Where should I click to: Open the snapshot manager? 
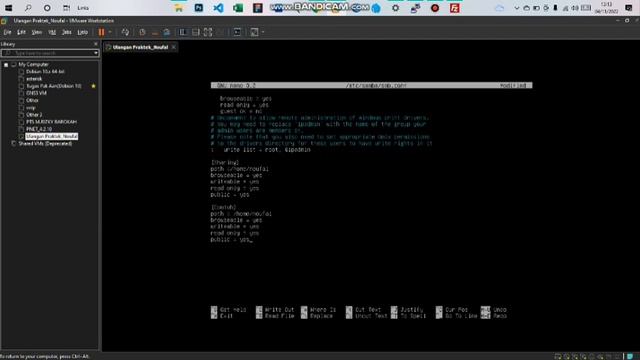point(167,32)
